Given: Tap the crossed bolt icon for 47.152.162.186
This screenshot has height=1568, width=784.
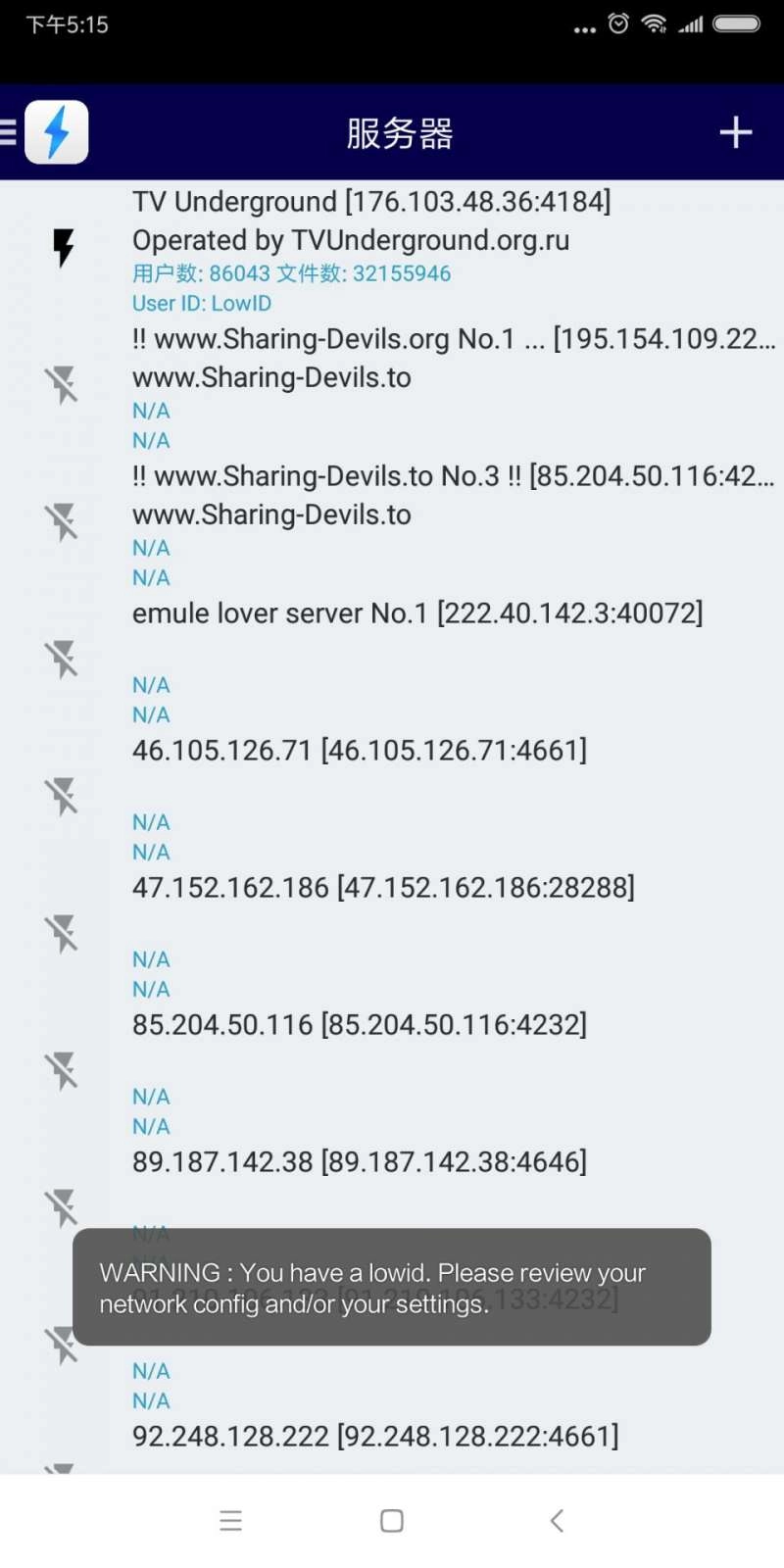Looking at the screenshot, I should click(x=63, y=934).
